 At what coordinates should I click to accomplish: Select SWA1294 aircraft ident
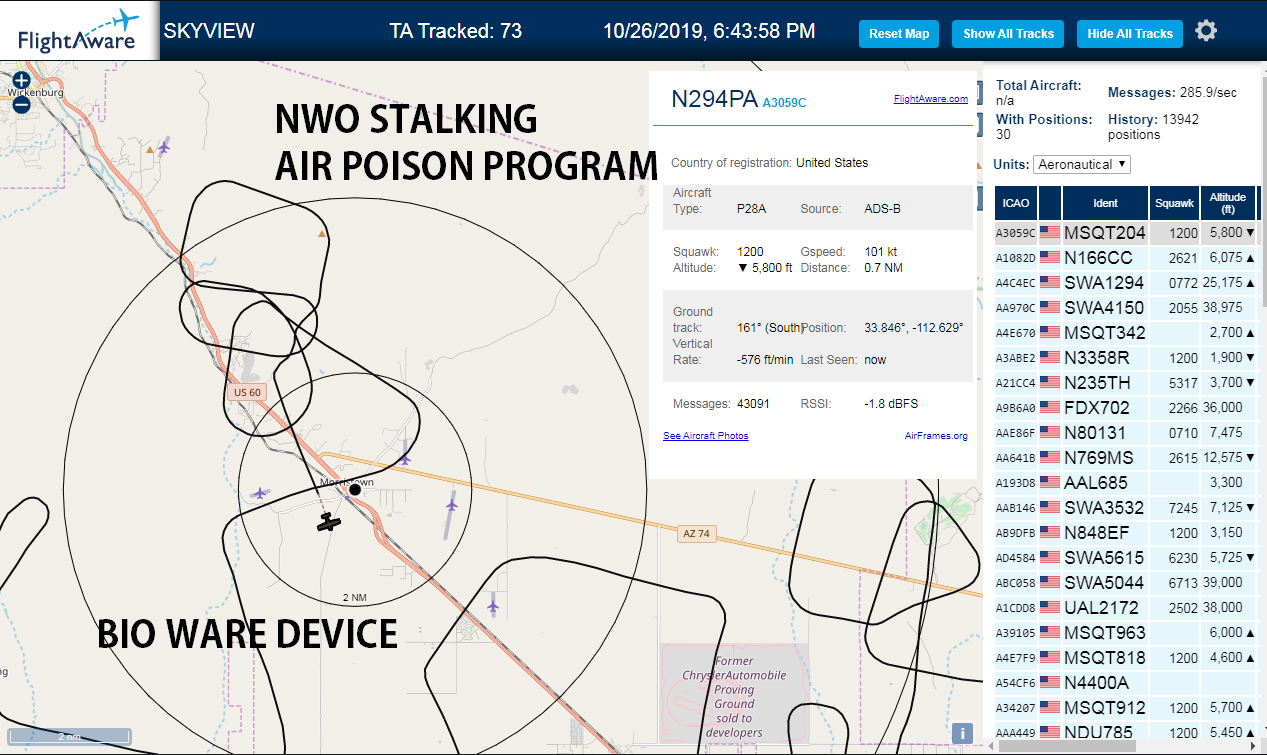coord(1105,282)
